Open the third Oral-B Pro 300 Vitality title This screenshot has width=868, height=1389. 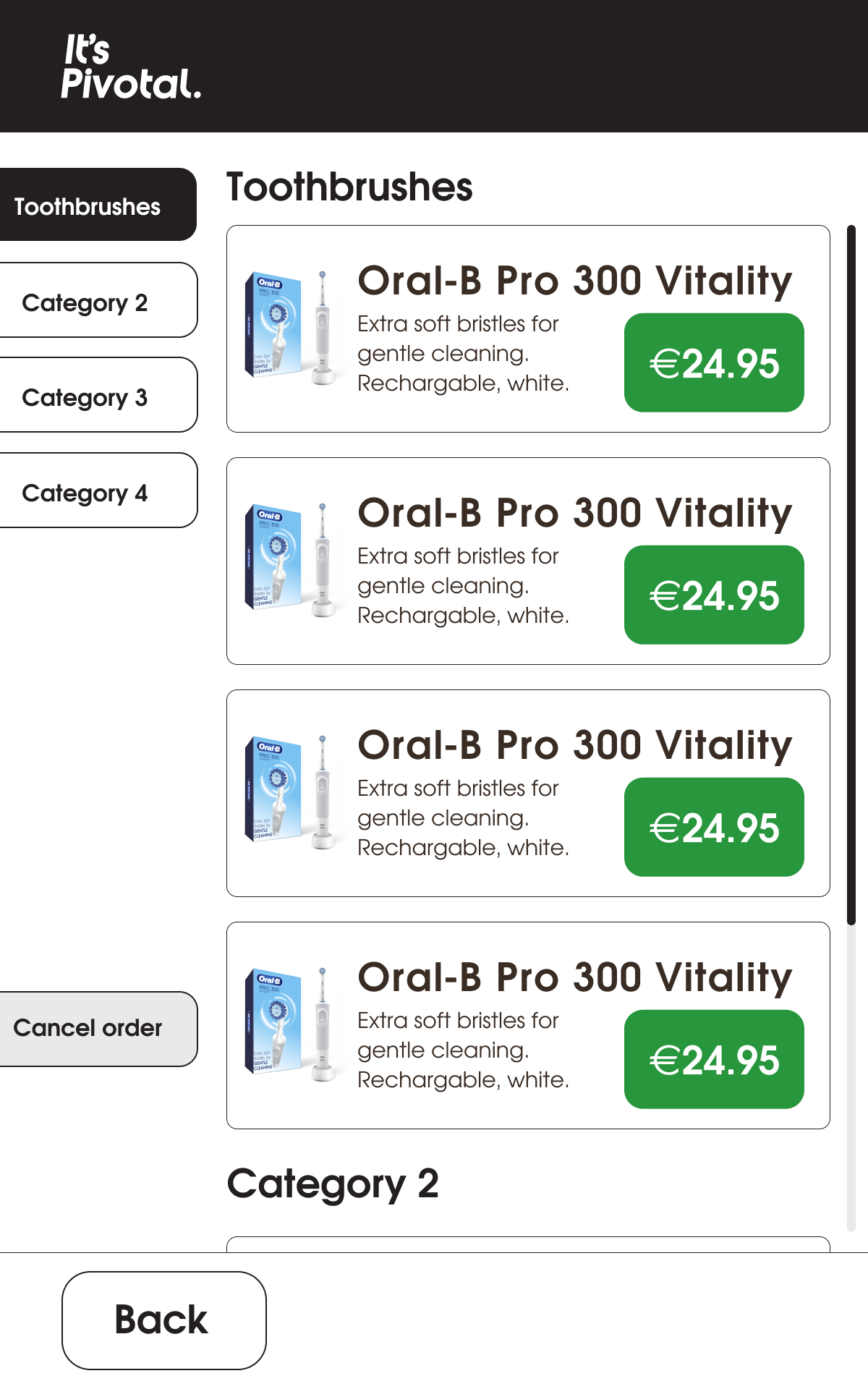point(574,745)
